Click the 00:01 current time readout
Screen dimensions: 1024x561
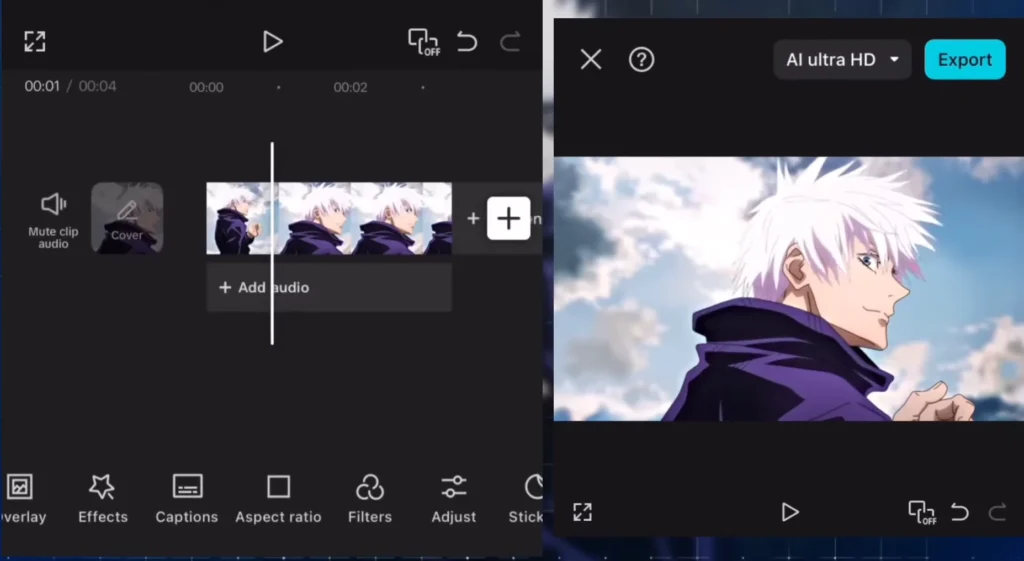(42, 86)
